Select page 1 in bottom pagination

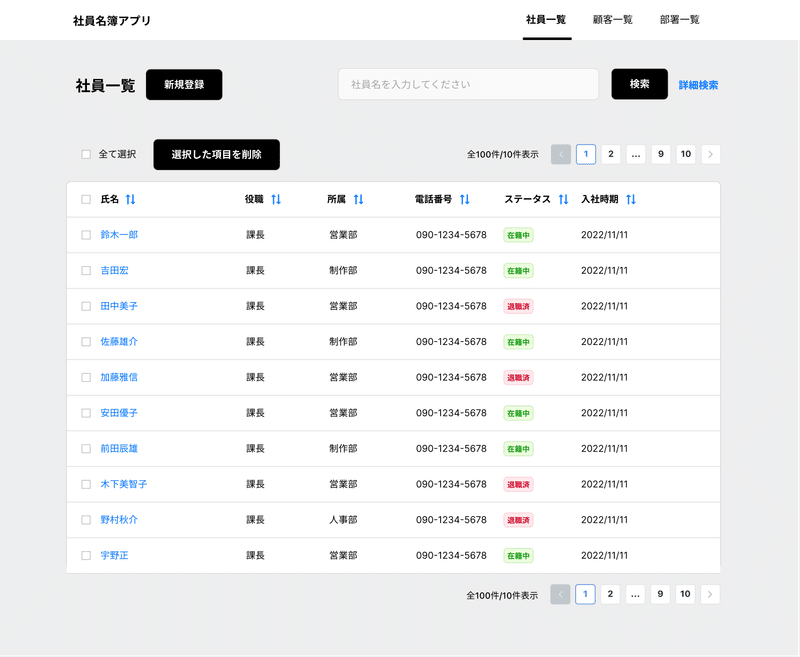click(x=585, y=594)
